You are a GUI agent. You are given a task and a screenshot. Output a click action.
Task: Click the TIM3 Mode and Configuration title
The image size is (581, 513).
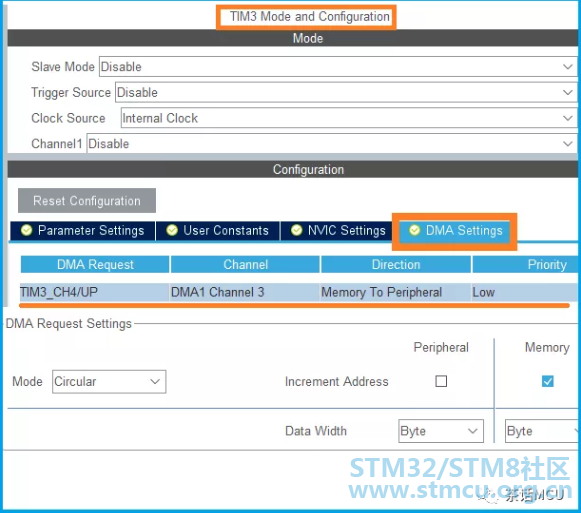(309, 16)
